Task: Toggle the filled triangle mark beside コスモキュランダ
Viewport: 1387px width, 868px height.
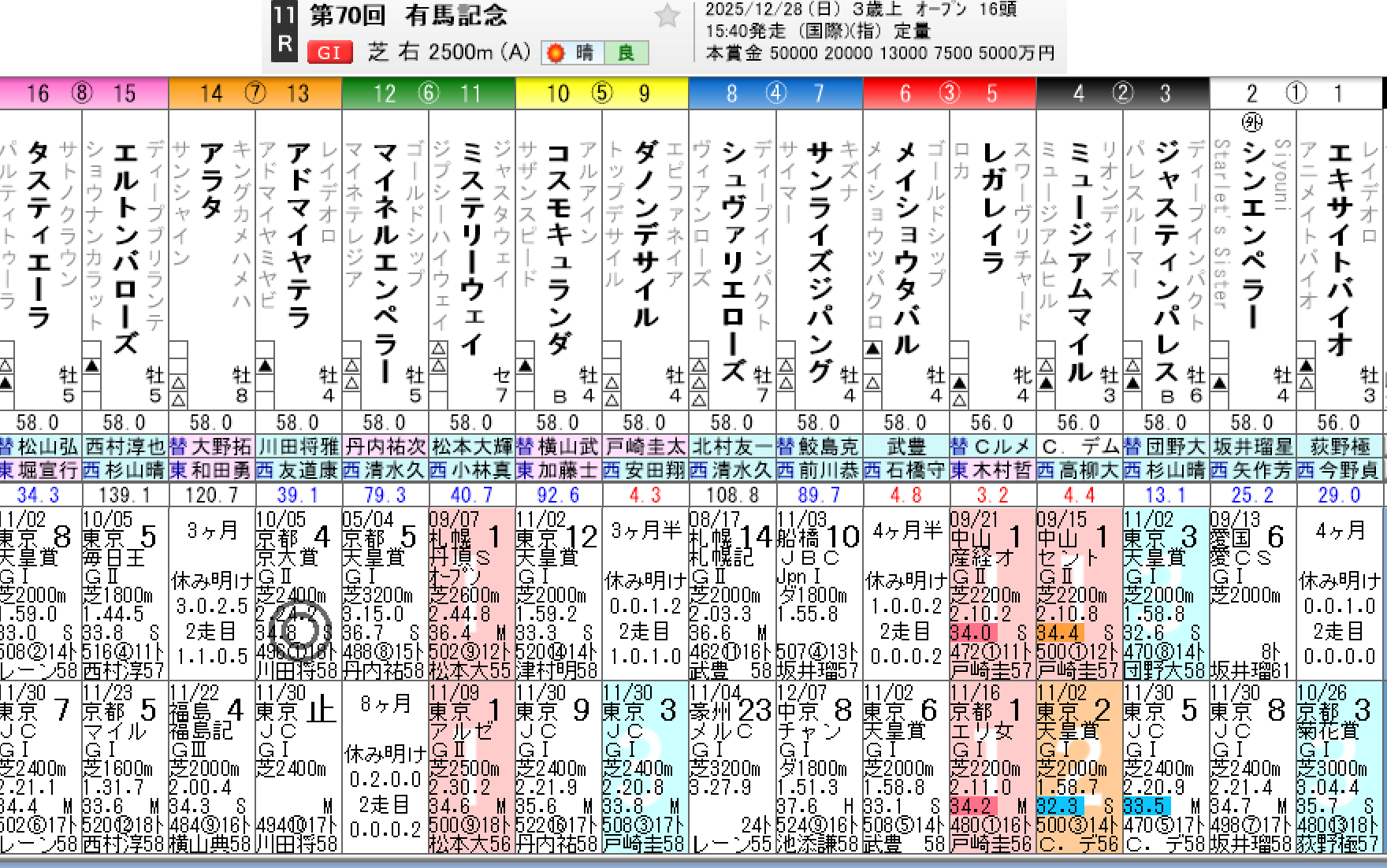Action: point(526,365)
